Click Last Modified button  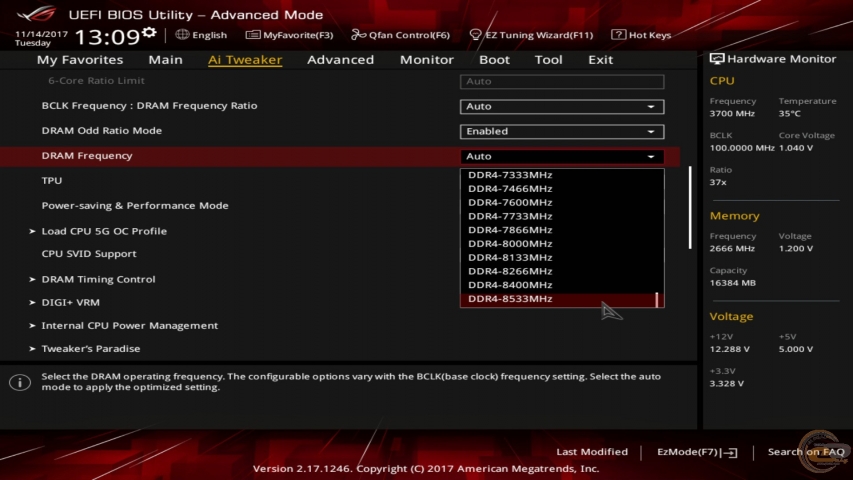click(x=592, y=452)
